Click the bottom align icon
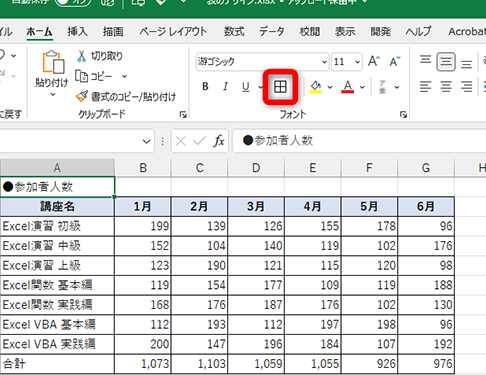Screen dimensions: 486x375 pyautogui.click(x=466, y=64)
